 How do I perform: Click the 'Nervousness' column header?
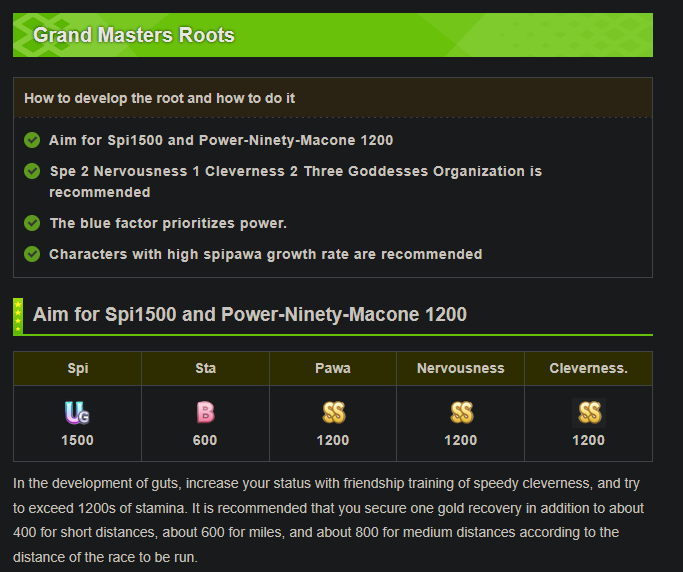(460, 369)
